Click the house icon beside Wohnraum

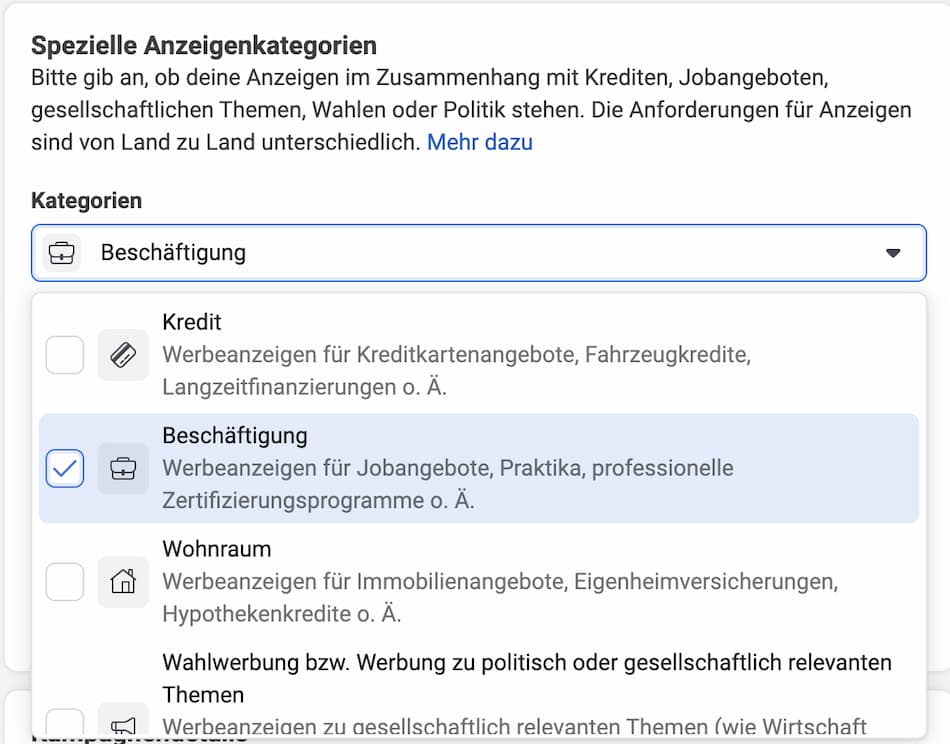coord(123,582)
